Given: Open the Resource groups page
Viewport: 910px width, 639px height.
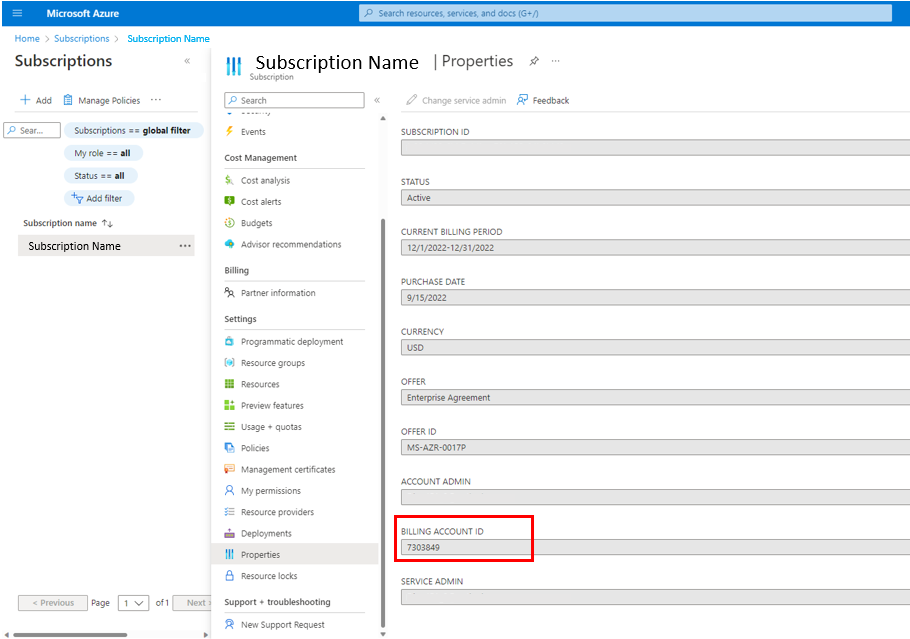Looking at the screenshot, I should pos(272,363).
